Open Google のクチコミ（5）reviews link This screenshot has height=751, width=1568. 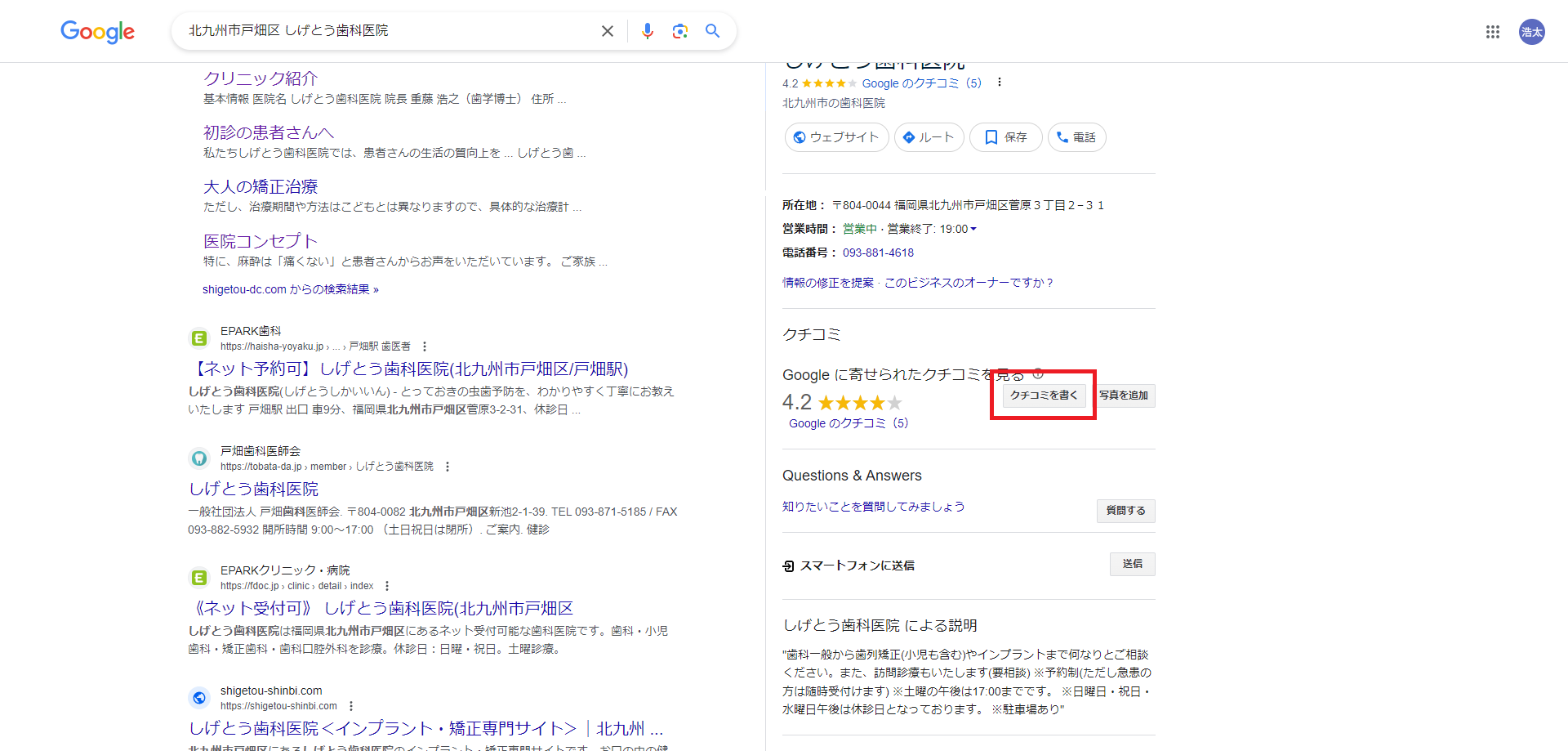(x=922, y=83)
